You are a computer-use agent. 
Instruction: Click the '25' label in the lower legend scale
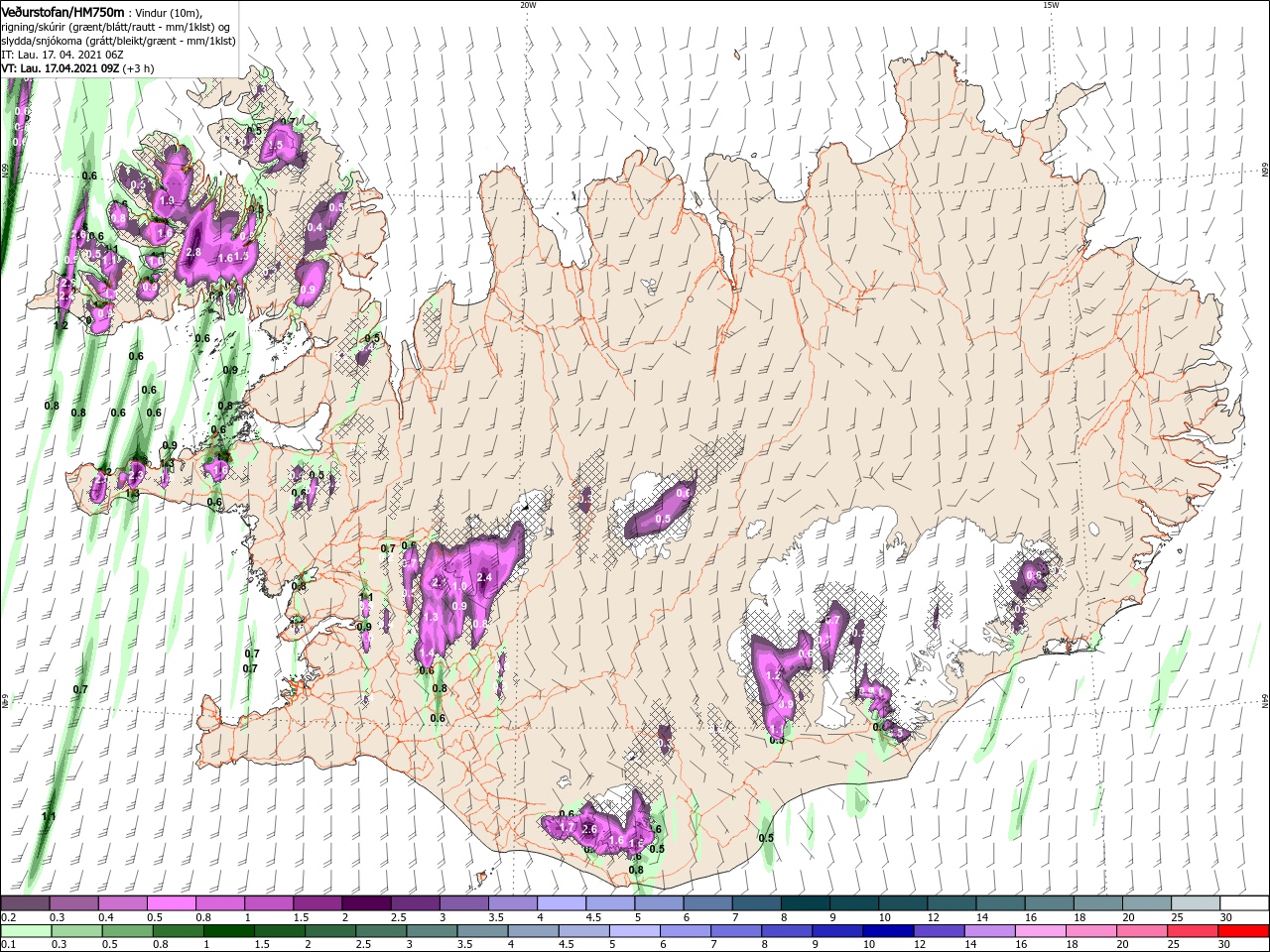(1176, 945)
